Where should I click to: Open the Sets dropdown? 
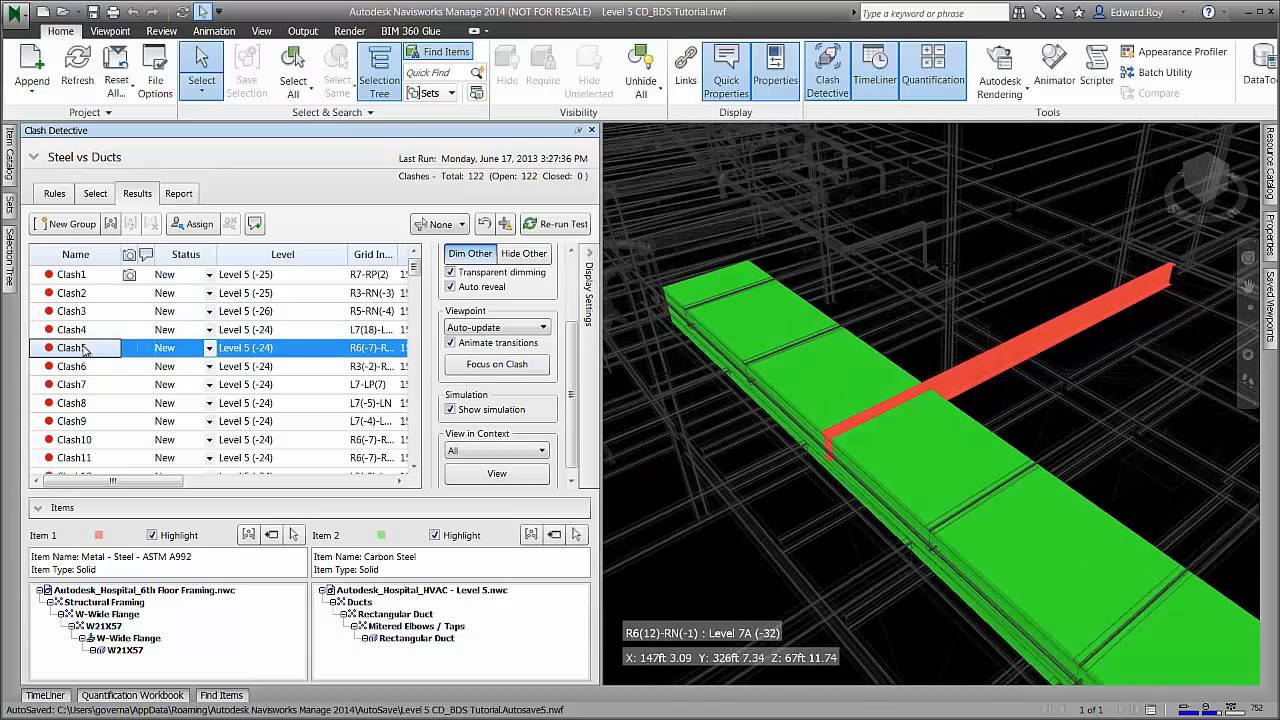(431, 93)
